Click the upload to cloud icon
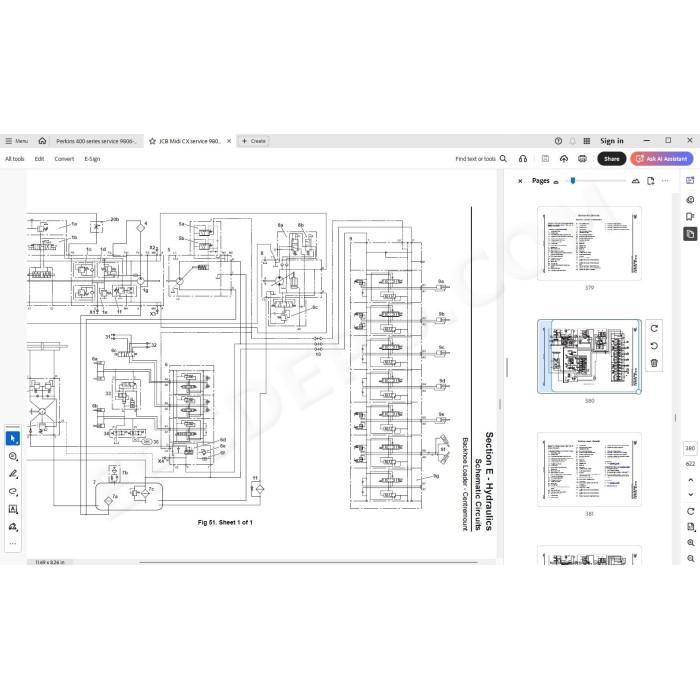This screenshot has height=700, width=700. 564,159
